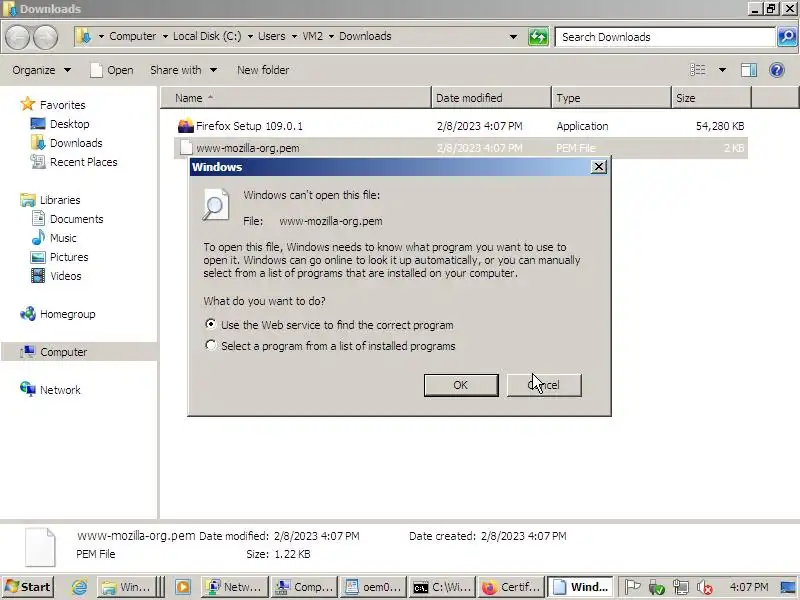800x600 pixels.
Task: Expand the arrow after Users breadcrumb
Action: [294, 37]
